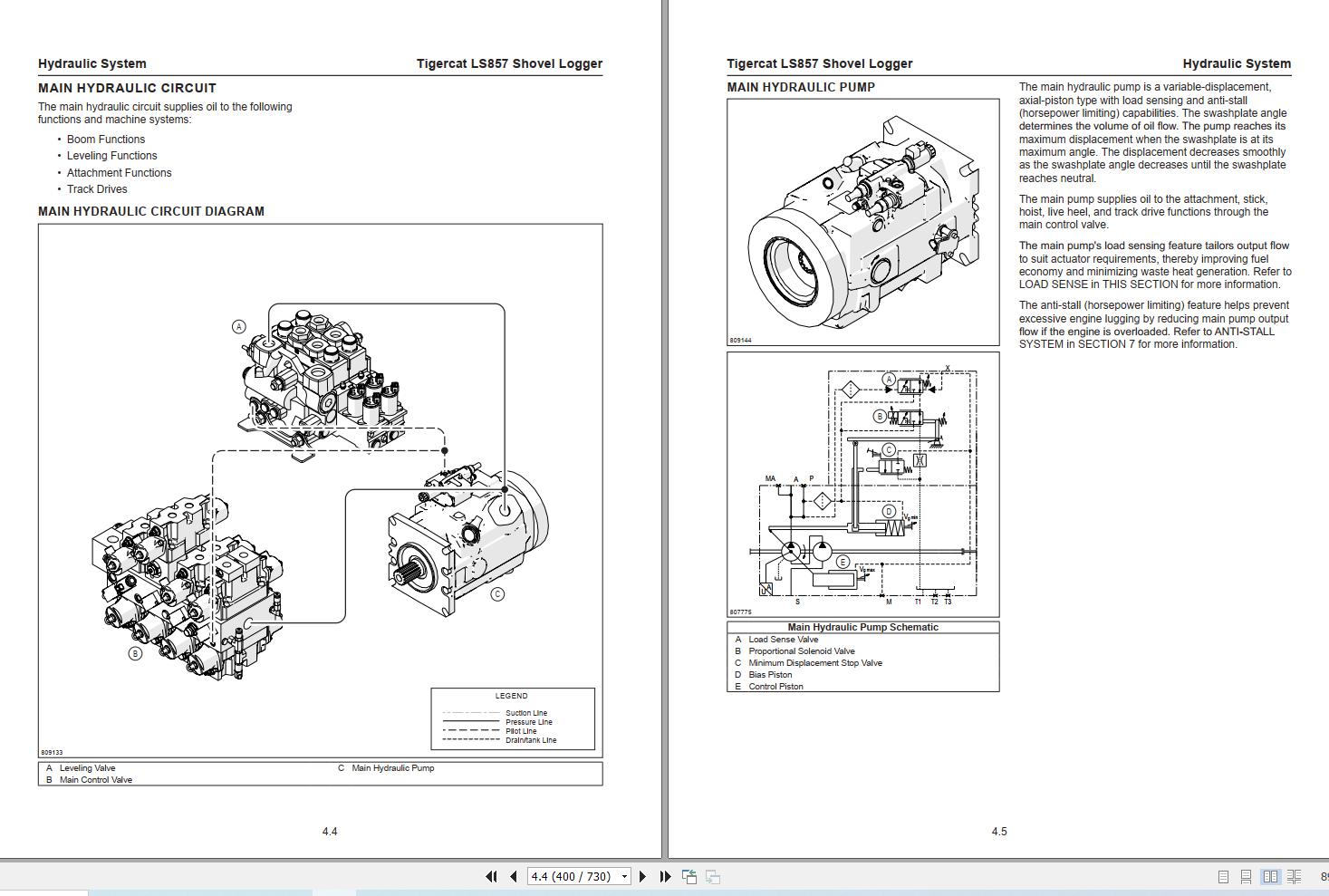Toggle continuous facing pages layout

(x=1295, y=877)
